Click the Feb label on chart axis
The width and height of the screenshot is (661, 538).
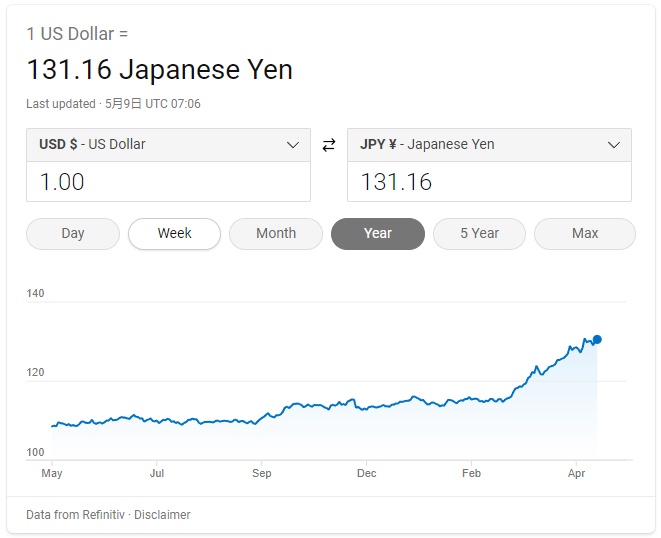(472, 473)
